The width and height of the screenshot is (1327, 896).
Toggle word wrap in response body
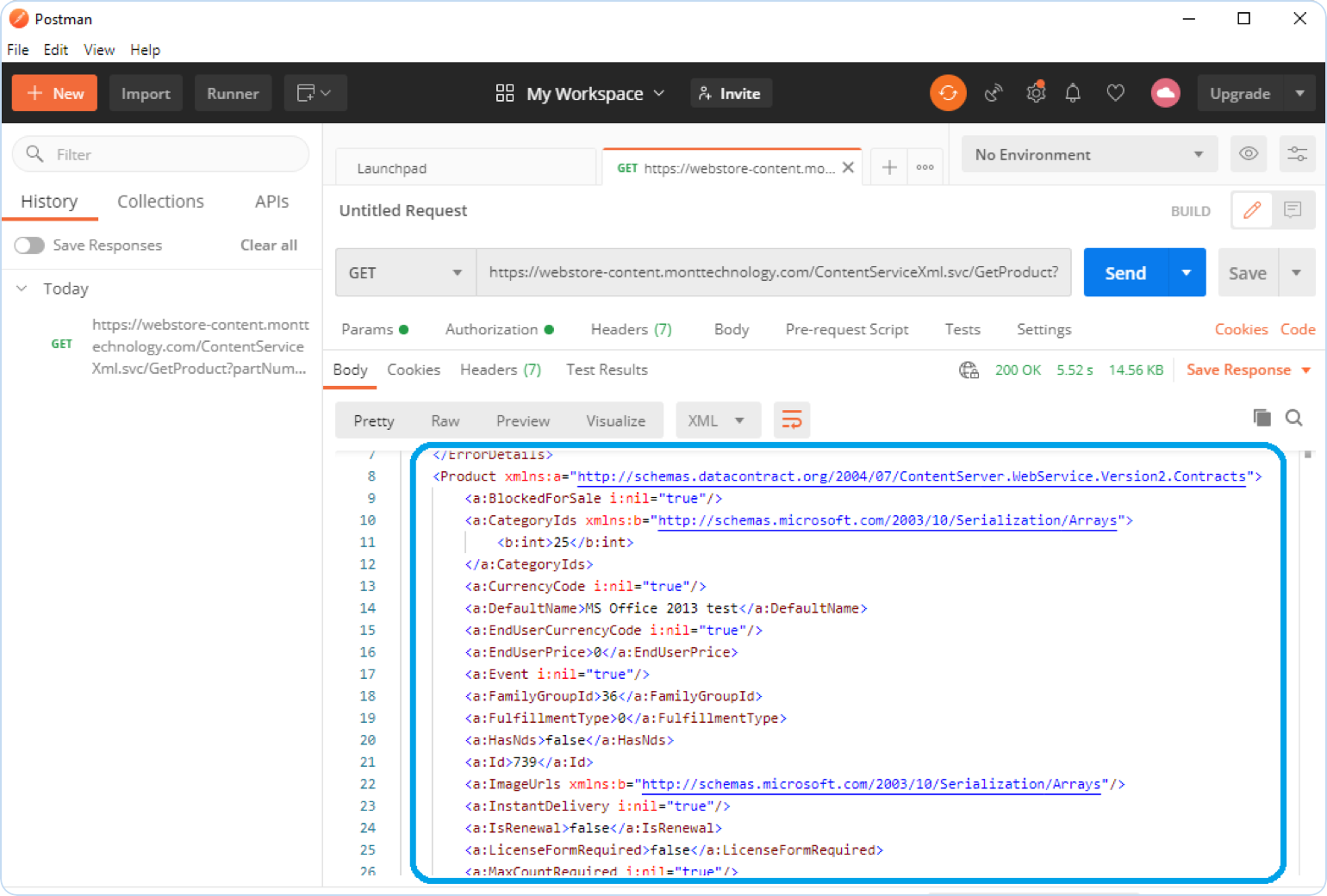(791, 420)
